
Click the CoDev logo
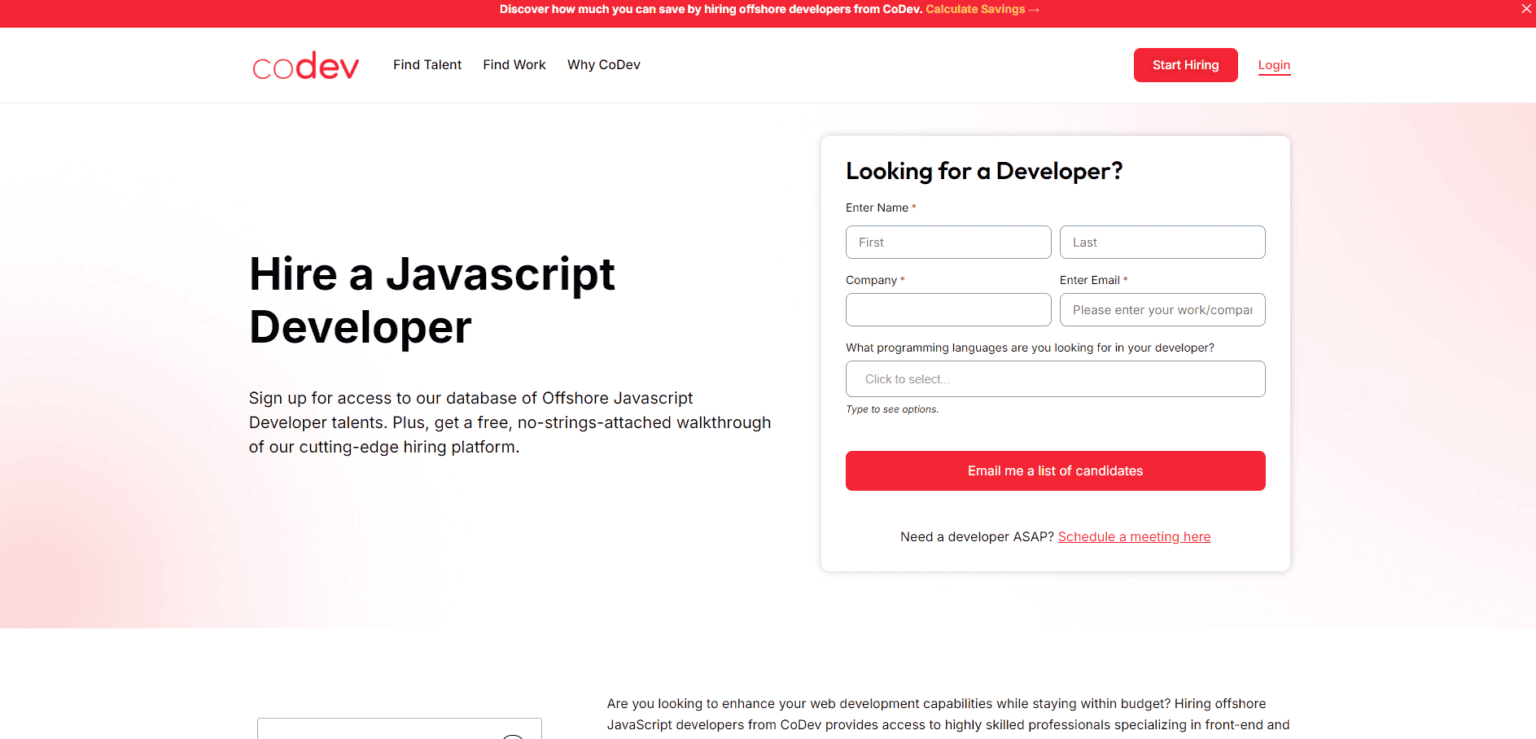tap(305, 66)
